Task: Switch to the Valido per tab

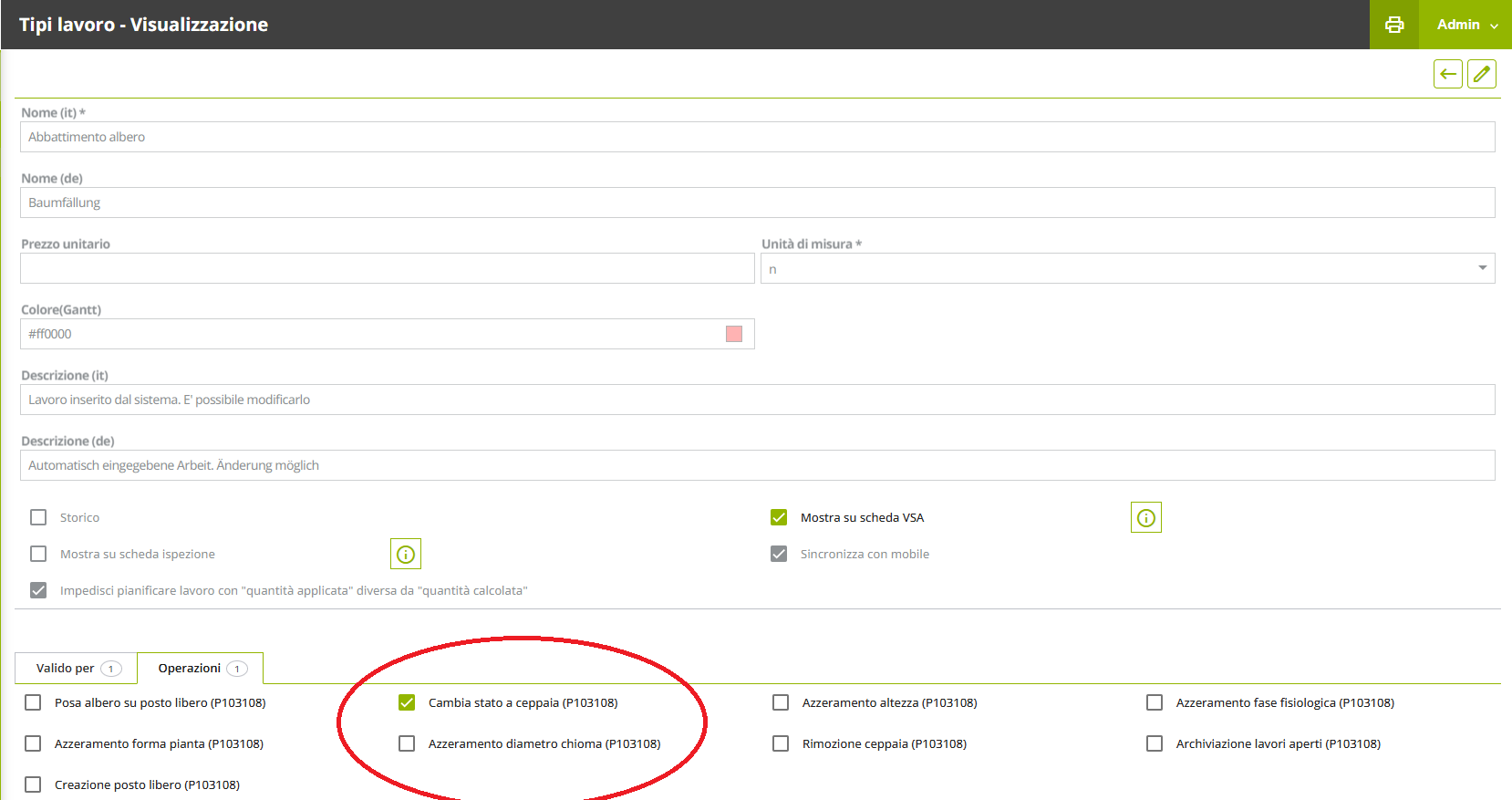Action: point(77,669)
